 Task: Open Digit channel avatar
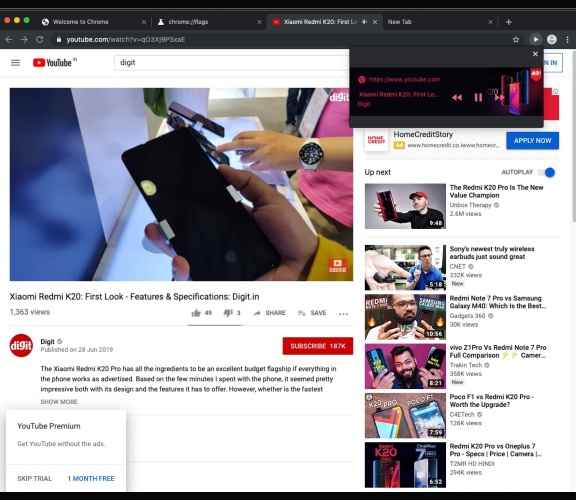(21, 345)
